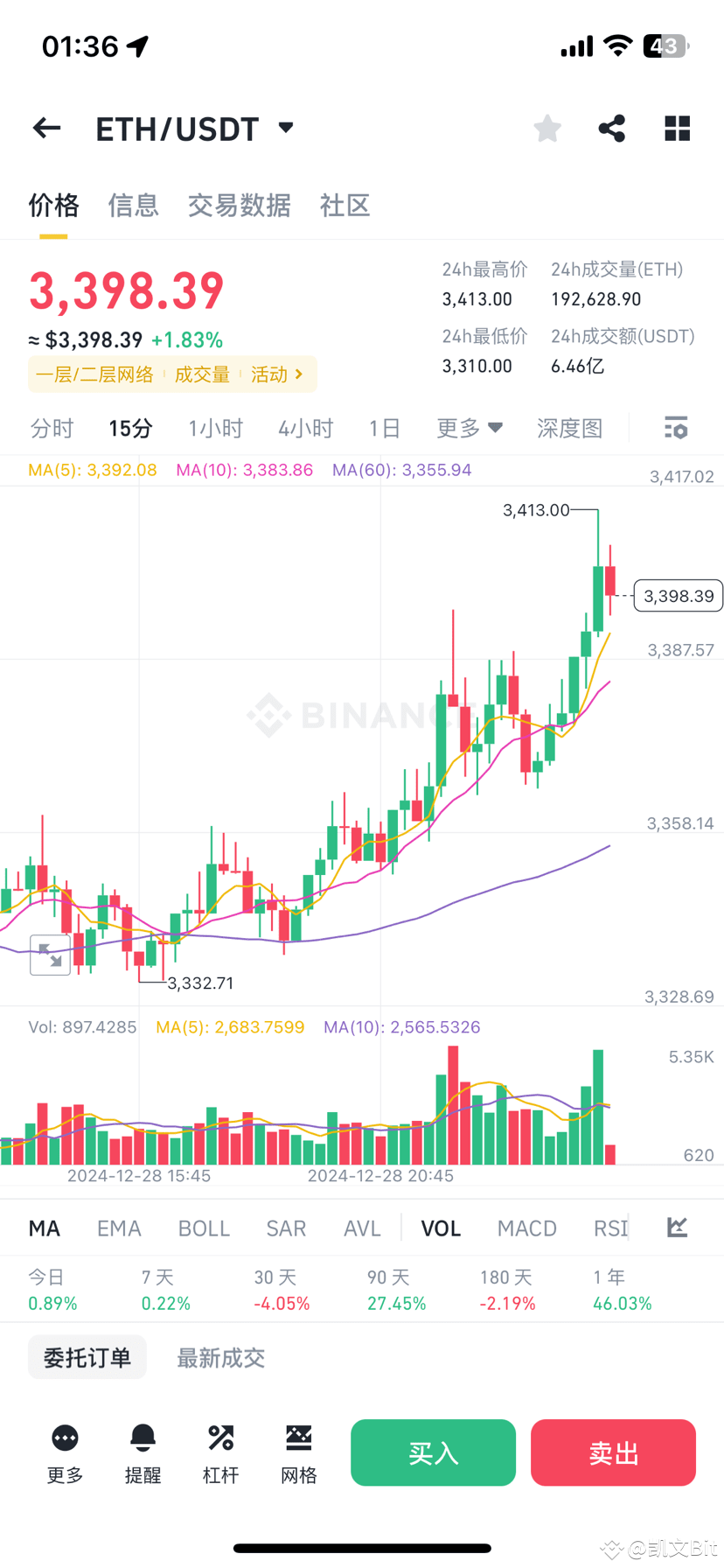This screenshot has width=724, height=1568.
Task: Expand the chart to fullscreen
Action: [x=50, y=955]
